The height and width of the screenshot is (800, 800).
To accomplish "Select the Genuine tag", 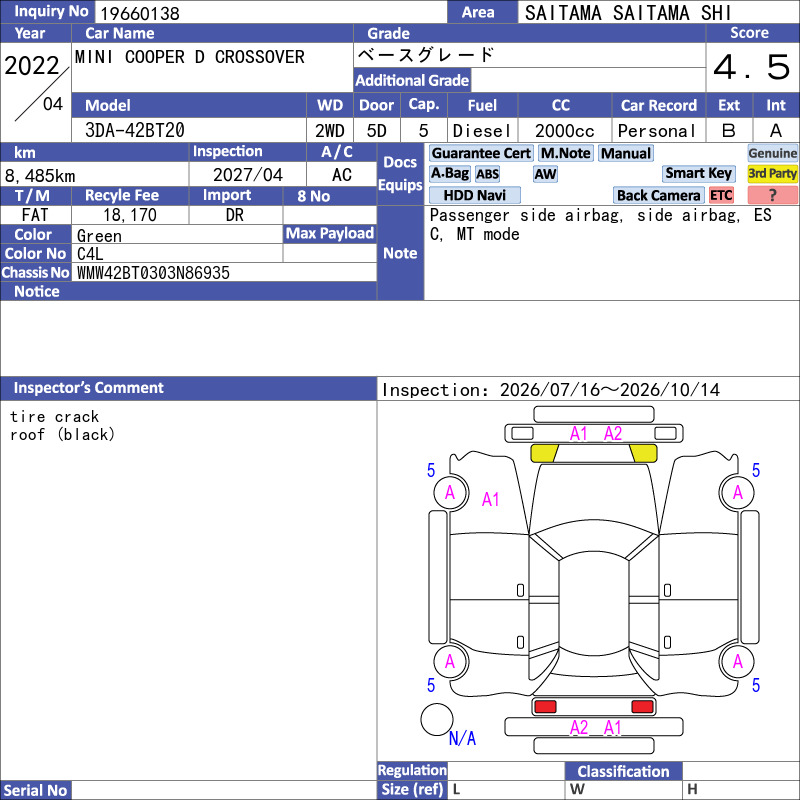I will pyautogui.click(x=772, y=154).
